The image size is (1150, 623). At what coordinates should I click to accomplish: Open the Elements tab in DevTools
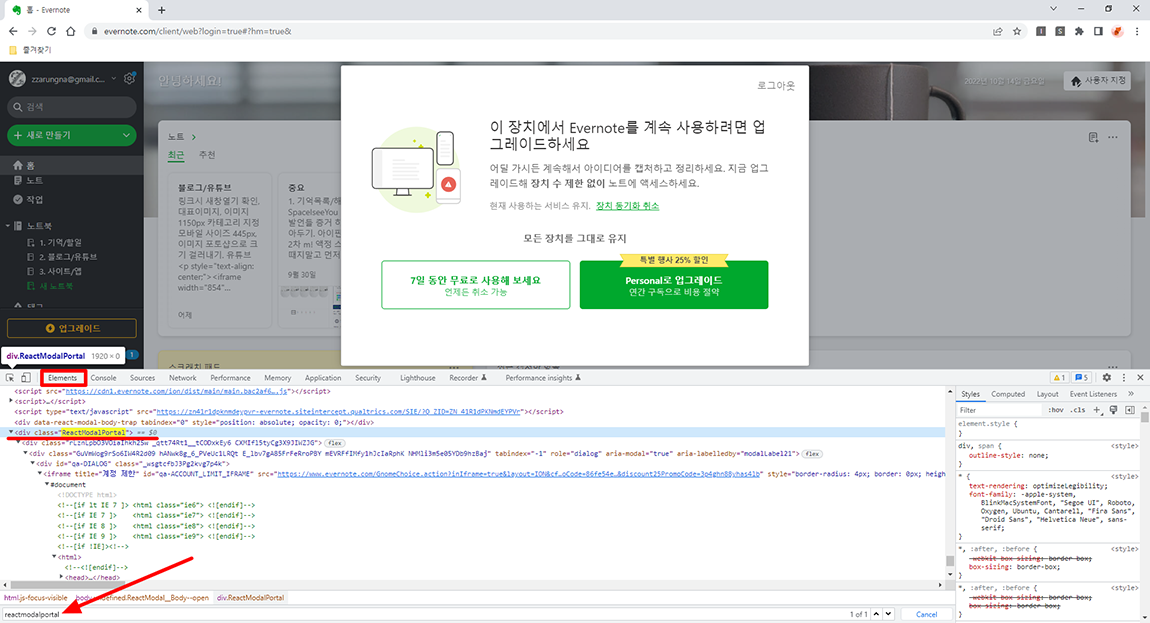pos(62,378)
